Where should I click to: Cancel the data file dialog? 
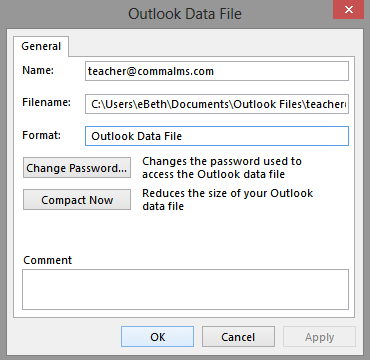238,337
